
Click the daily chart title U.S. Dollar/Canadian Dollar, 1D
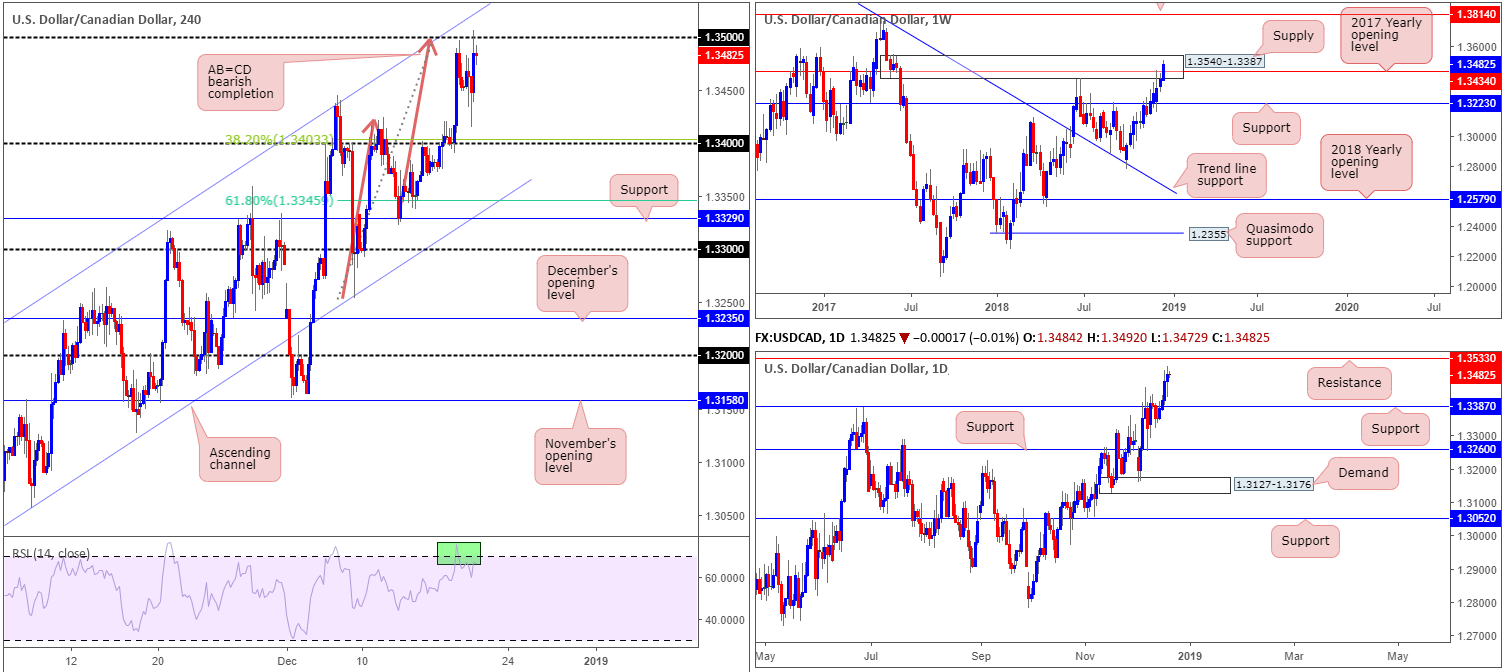click(x=856, y=369)
